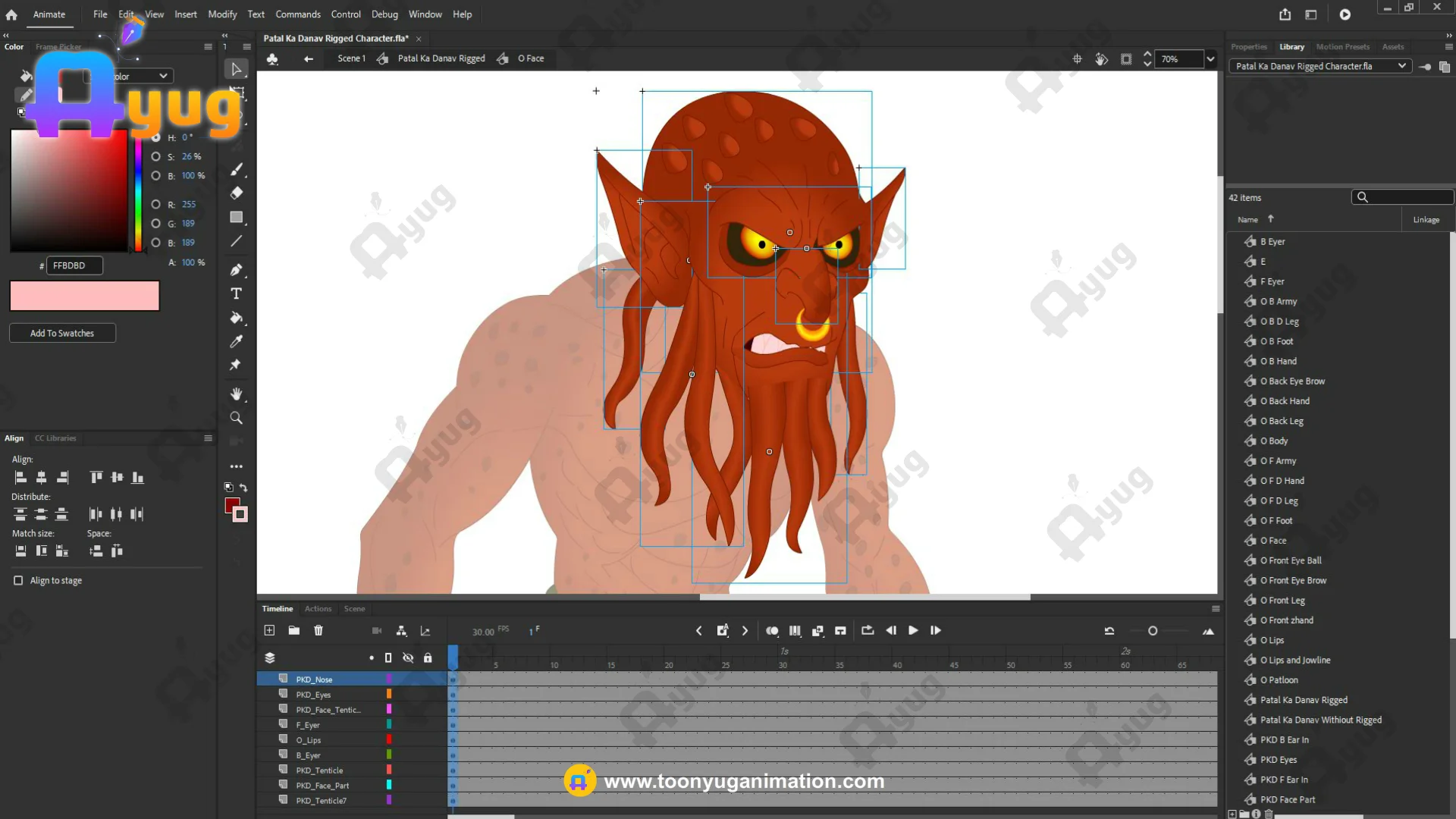This screenshot has width=1456, height=819.
Task: Click the pink color preview swatch
Action: (84, 296)
